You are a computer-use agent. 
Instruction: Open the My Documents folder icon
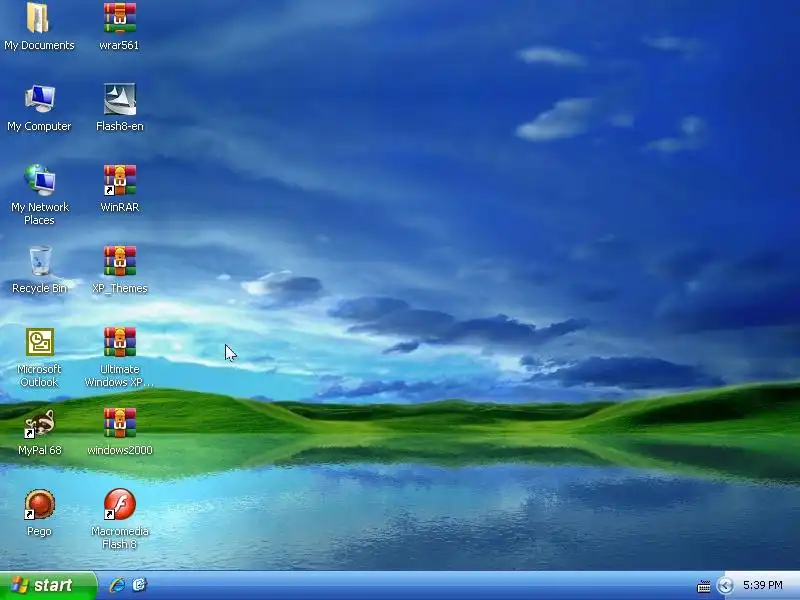[x=38, y=18]
